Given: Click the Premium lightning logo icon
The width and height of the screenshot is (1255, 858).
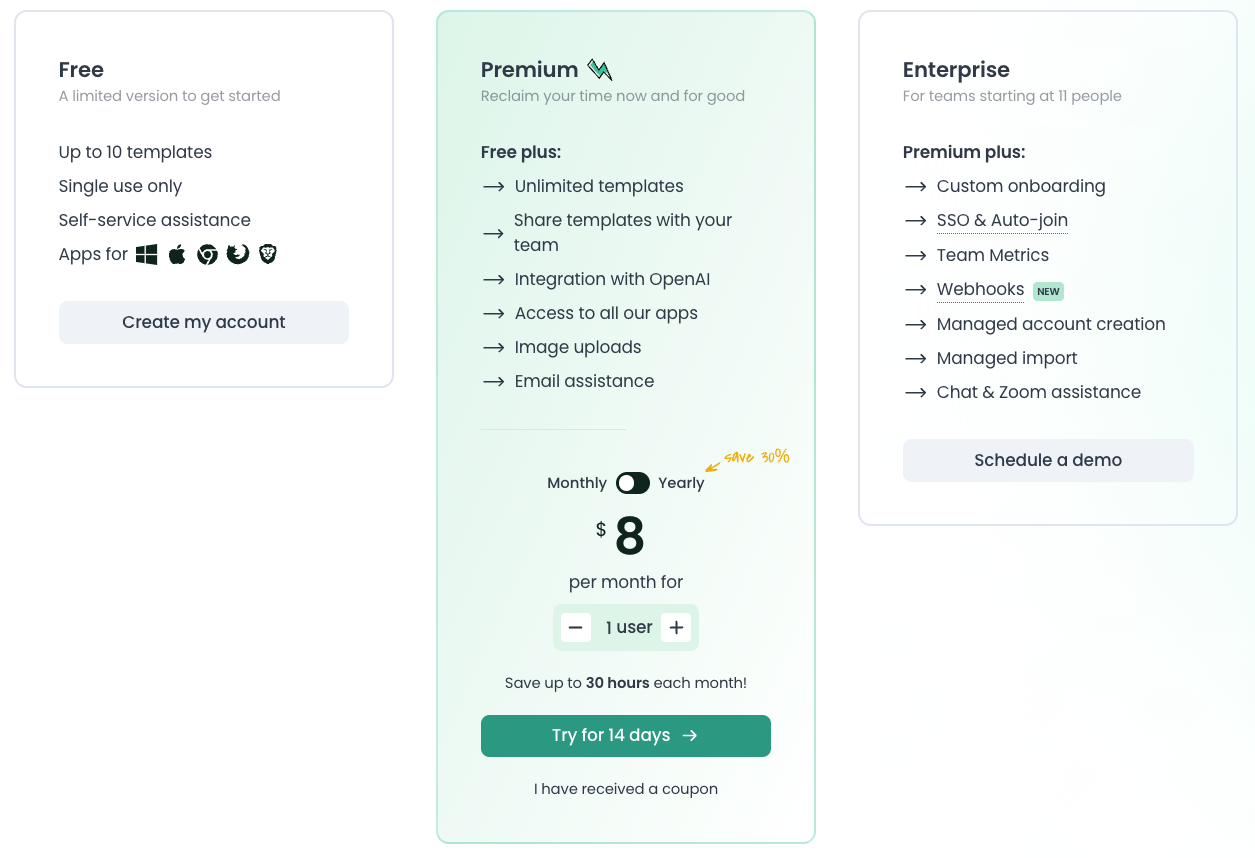Looking at the screenshot, I should [599, 70].
